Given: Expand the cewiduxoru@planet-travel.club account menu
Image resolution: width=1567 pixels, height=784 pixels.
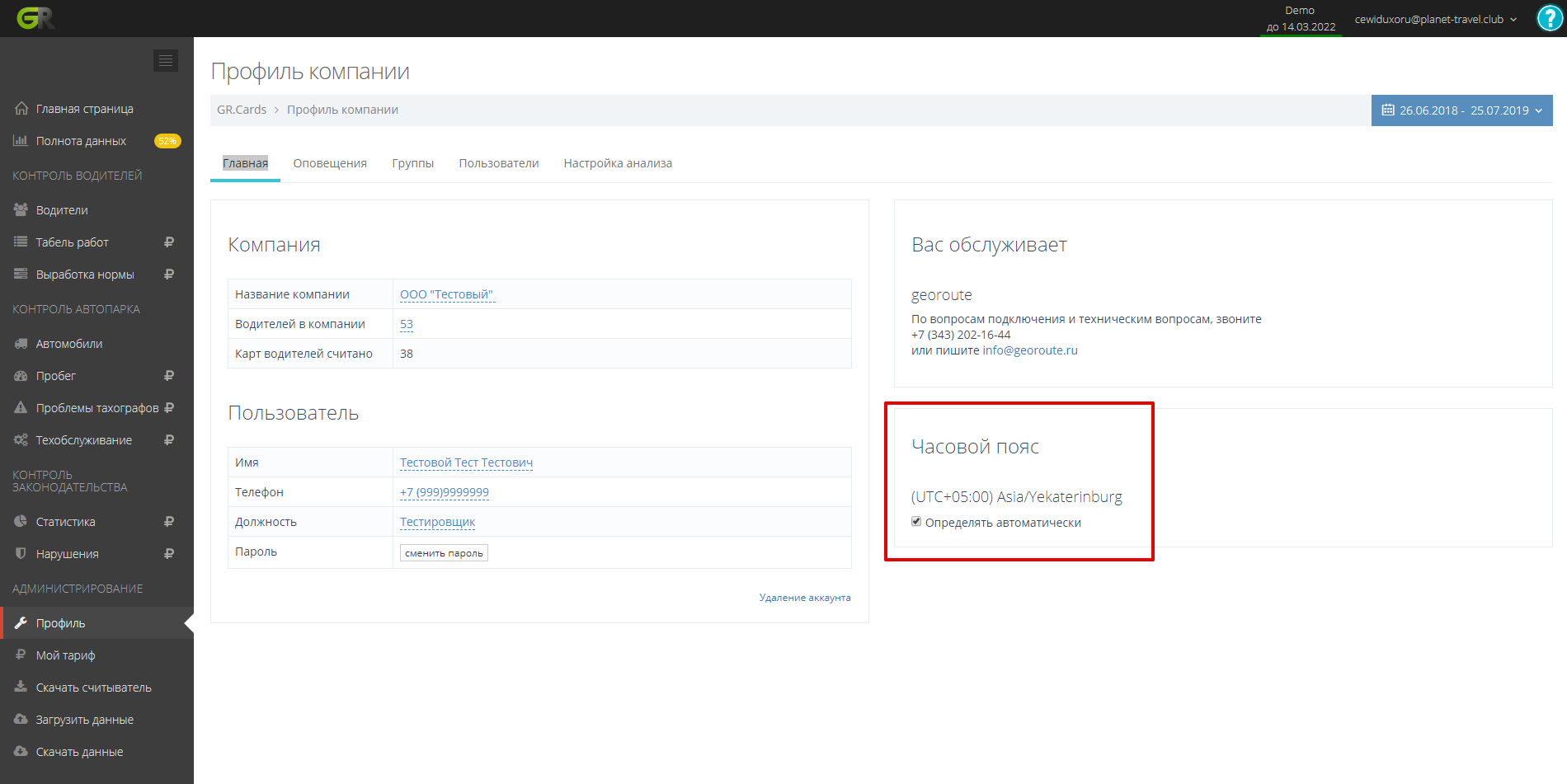Looking at the screenshot, I should 1436,19.
